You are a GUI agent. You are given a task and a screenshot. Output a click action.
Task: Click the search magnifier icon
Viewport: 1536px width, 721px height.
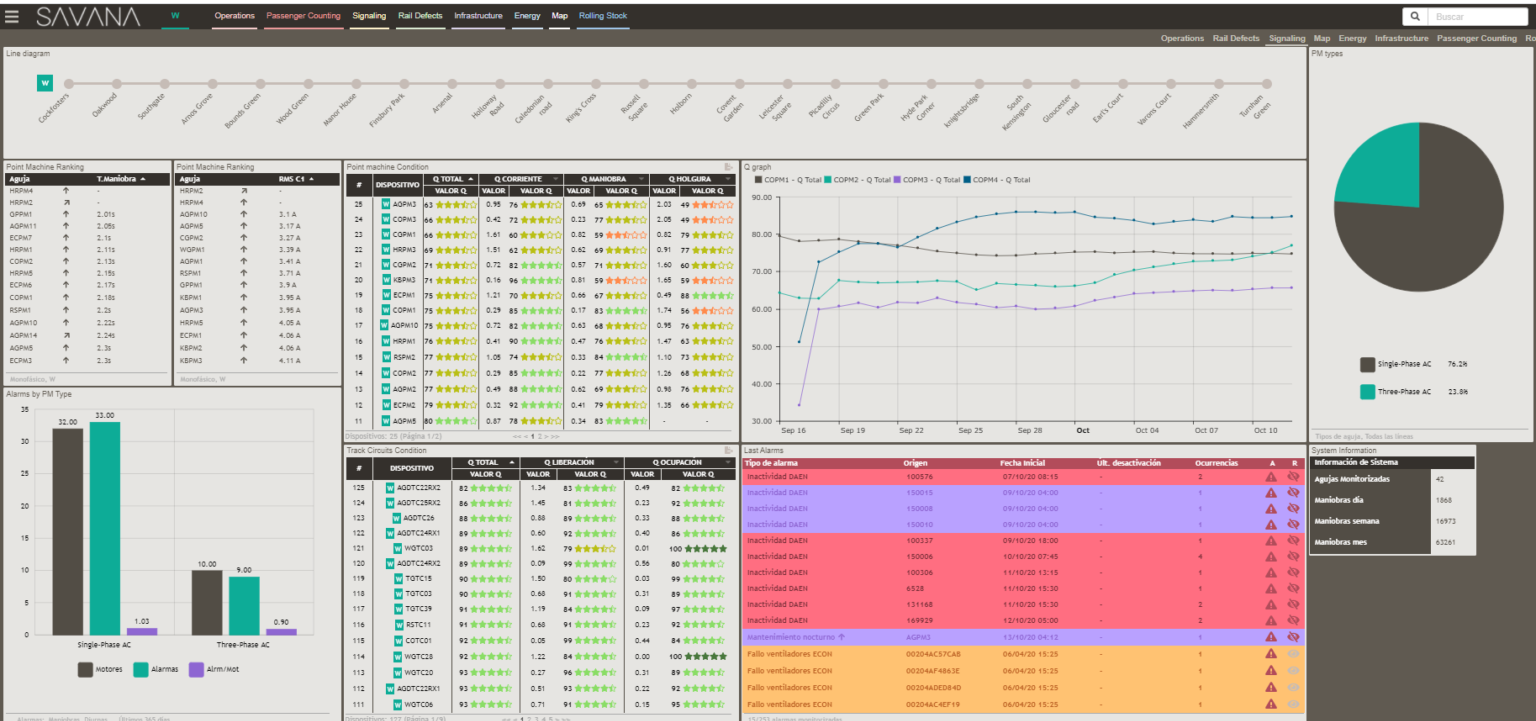pyautogui.click(x=1416, y=16)
